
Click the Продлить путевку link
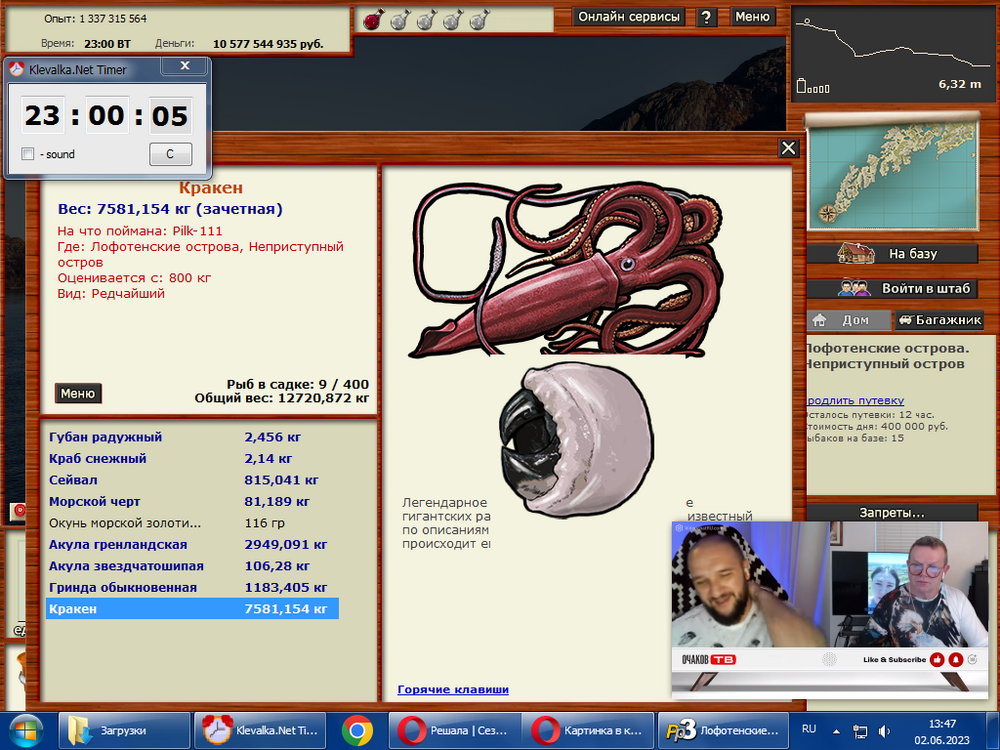[853, 400]
